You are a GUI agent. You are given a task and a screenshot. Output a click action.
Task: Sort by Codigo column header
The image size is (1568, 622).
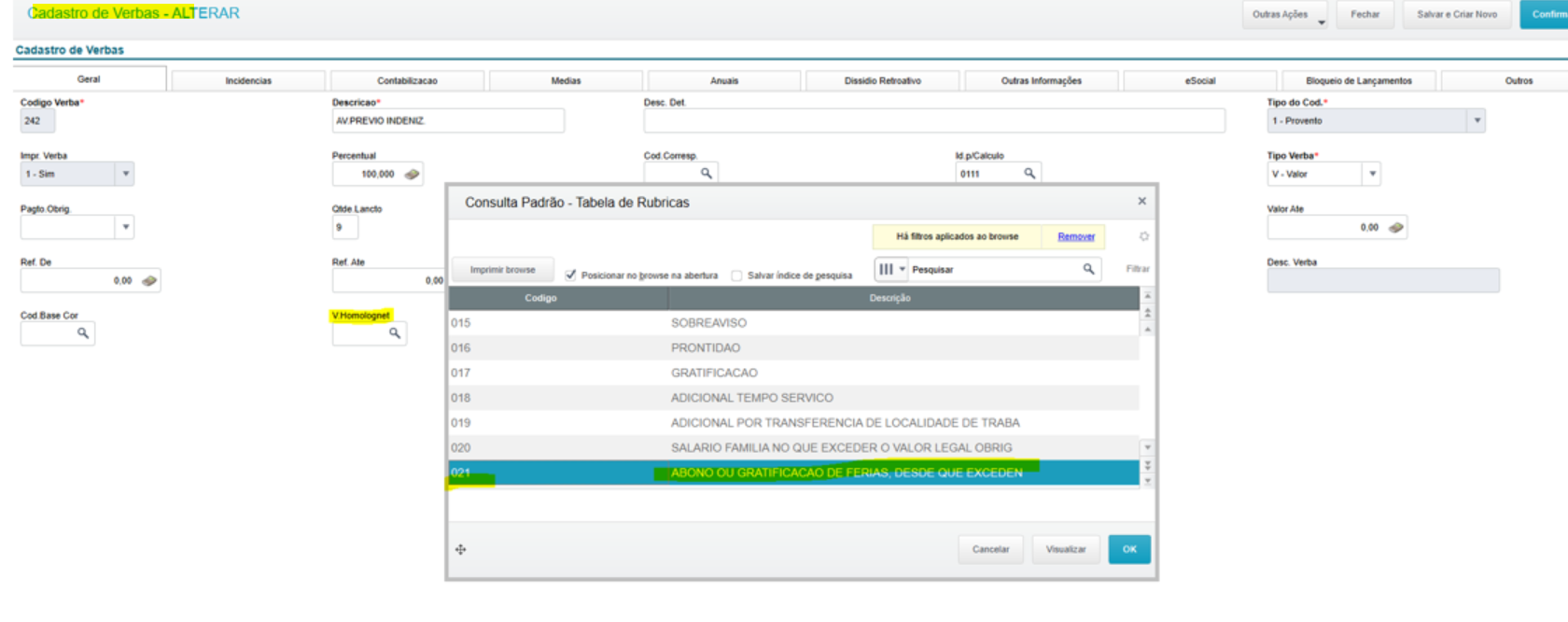(x=558, y=298)
